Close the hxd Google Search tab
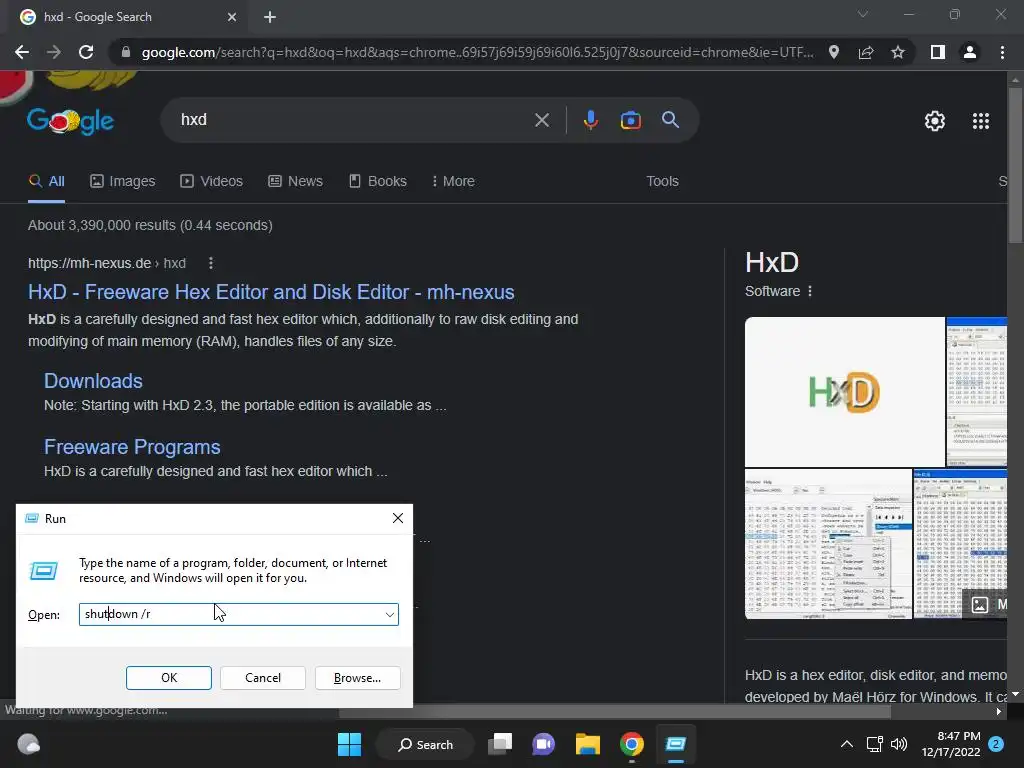Viewport: 1024px width, 768px height. [232, 17]
